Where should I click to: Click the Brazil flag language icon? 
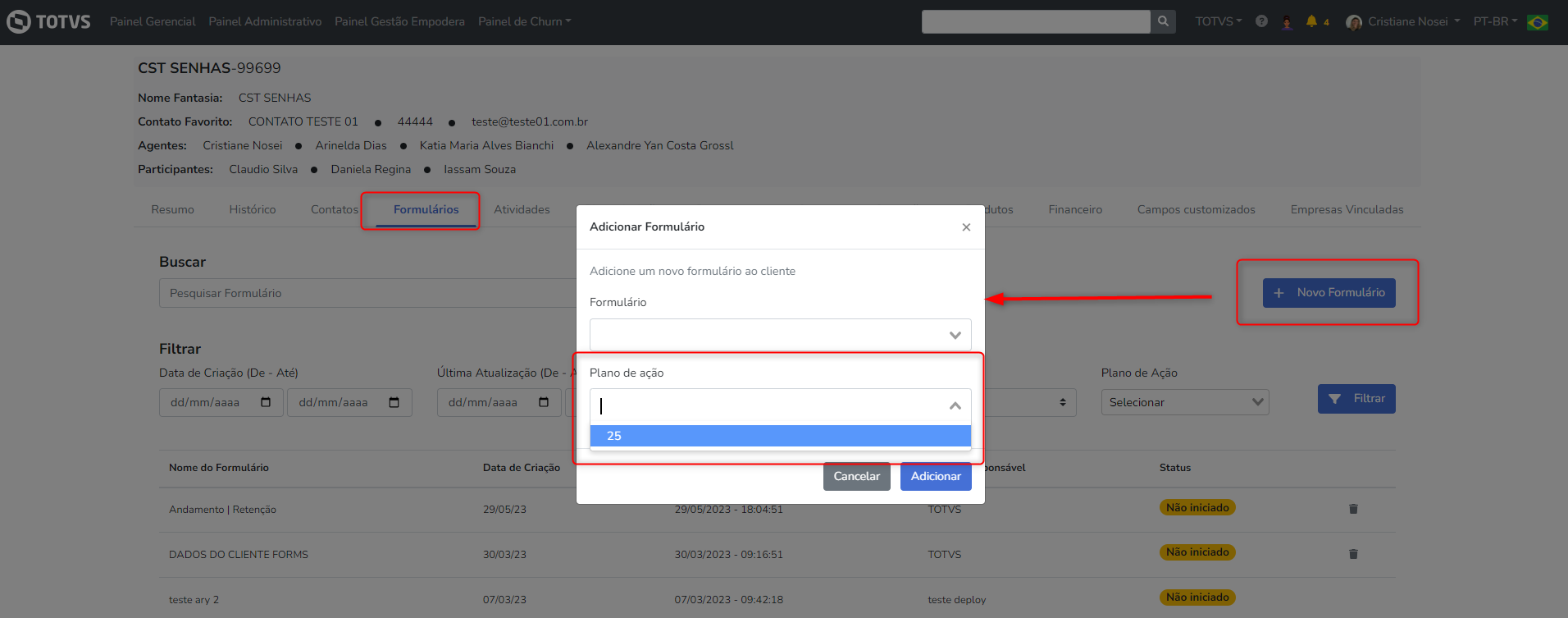point(1538,22)
